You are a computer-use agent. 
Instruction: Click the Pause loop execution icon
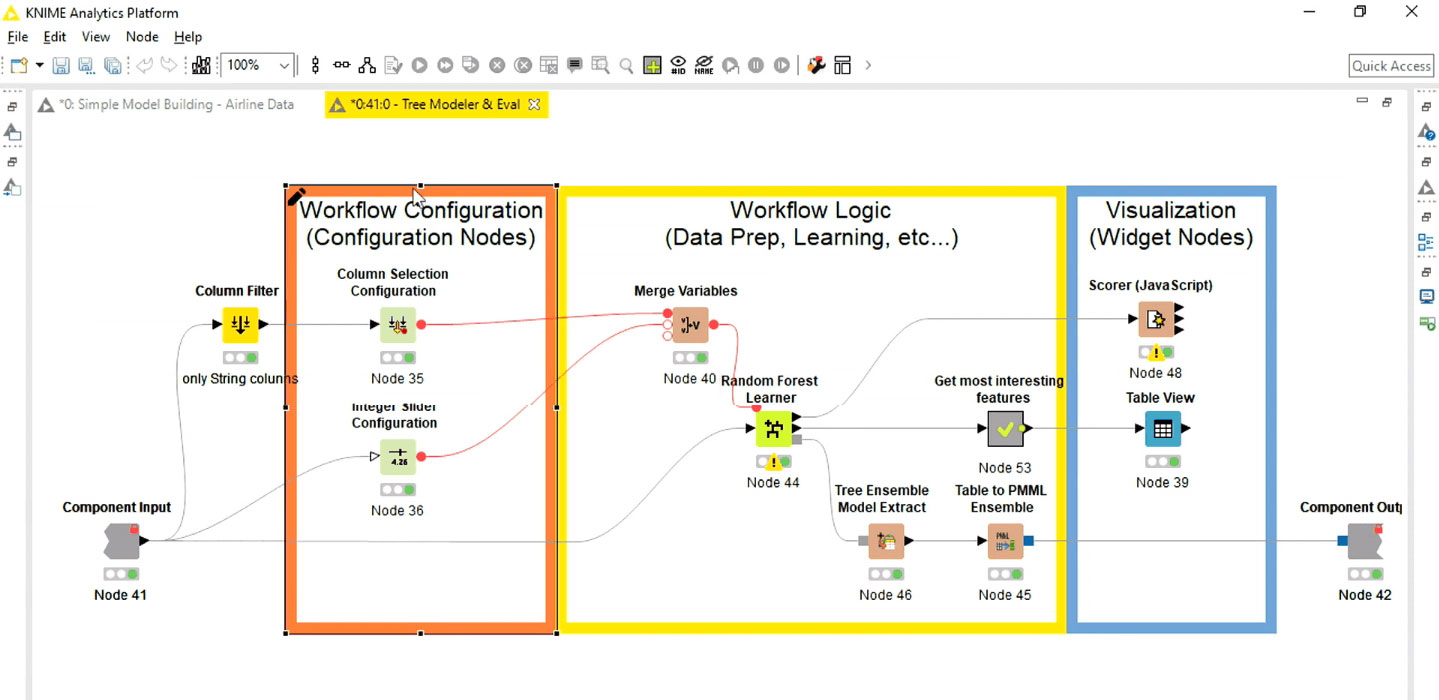(756, 66)
